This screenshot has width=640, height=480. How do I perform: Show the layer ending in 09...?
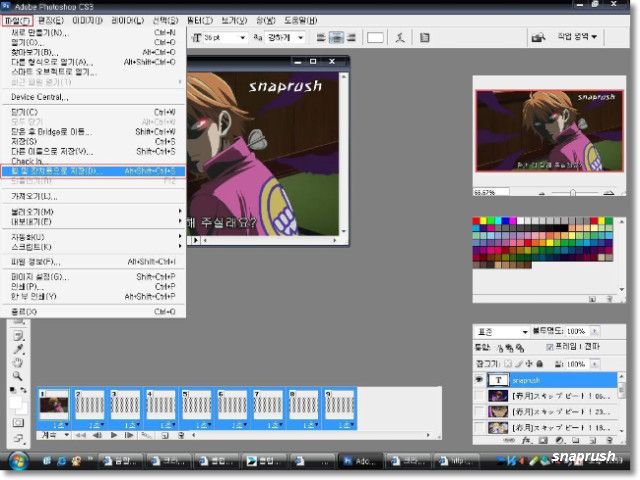click(479, 396)
